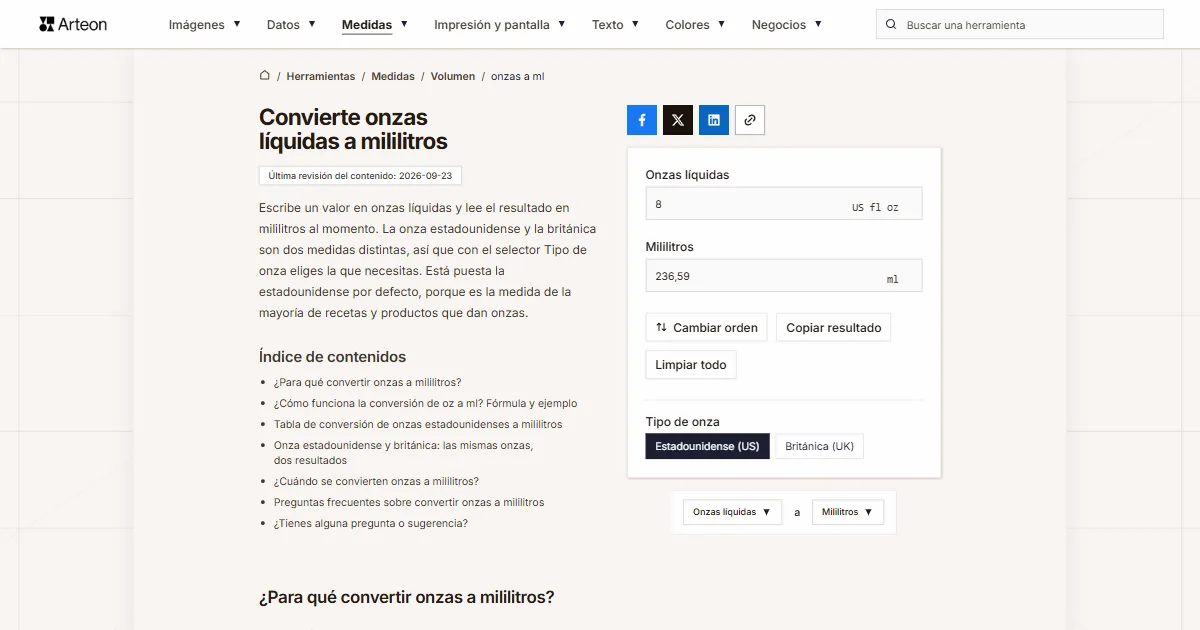This screenshot has height=630, width=1200.
Task: Open the Texto menu
Action: pos(616,24)
